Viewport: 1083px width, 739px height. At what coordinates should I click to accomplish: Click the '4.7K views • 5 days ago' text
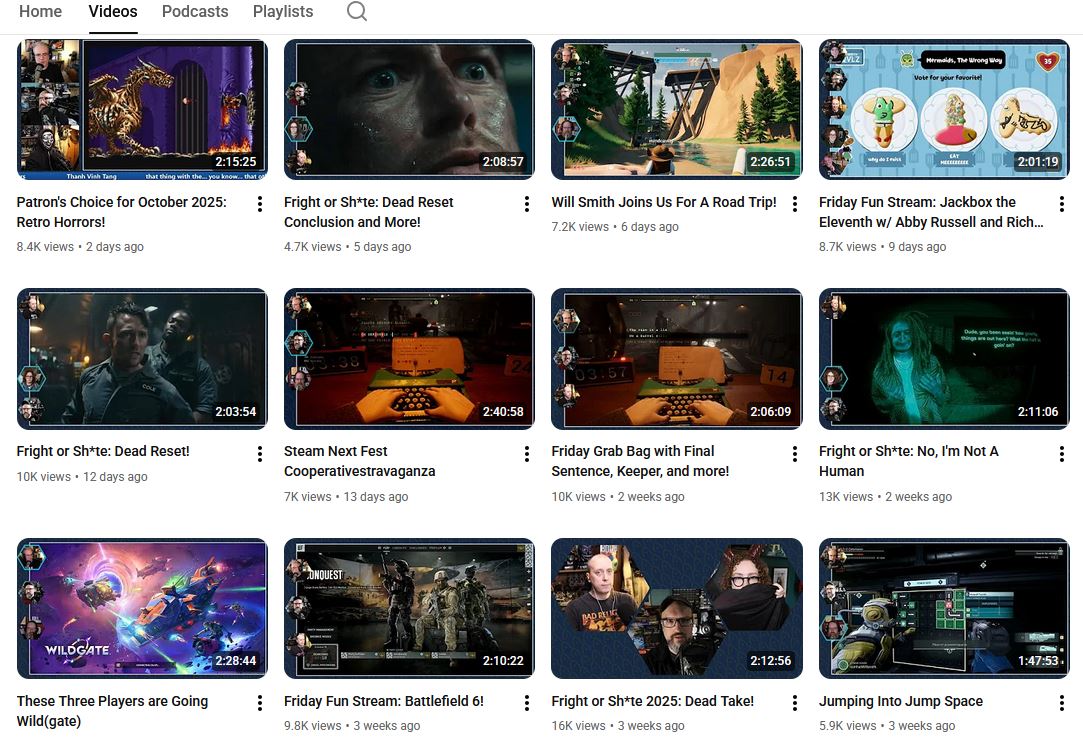347,247
